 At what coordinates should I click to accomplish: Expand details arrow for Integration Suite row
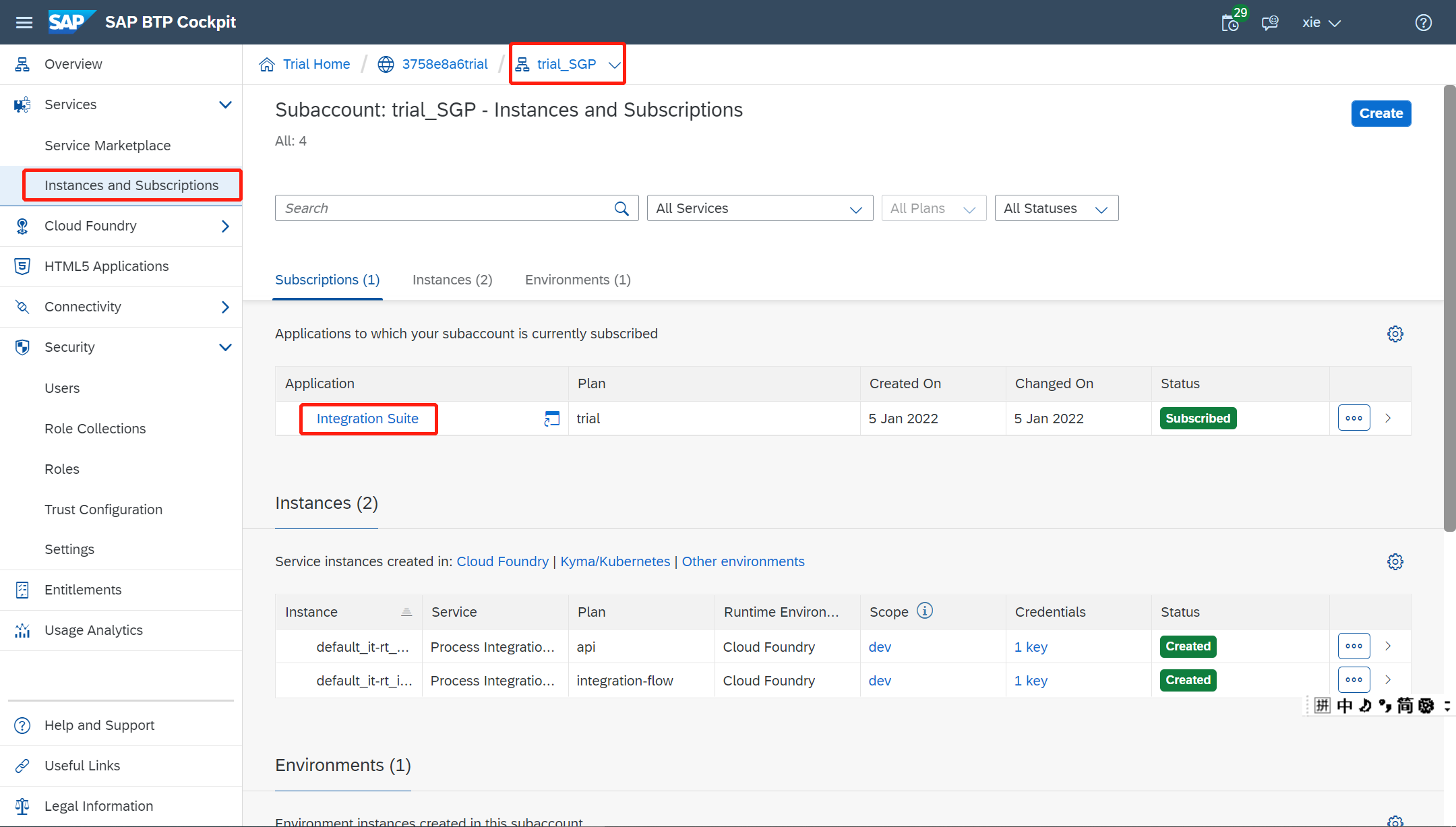pos(1388,418)
